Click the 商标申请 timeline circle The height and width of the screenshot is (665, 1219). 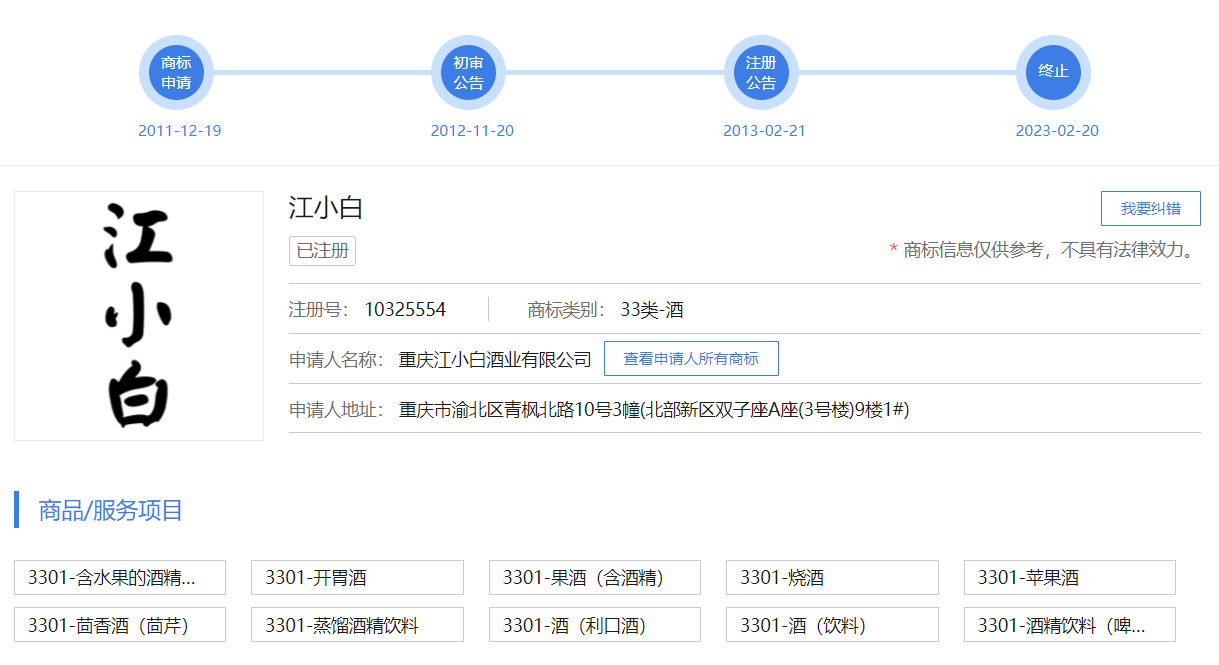click(x=176, y=72)
